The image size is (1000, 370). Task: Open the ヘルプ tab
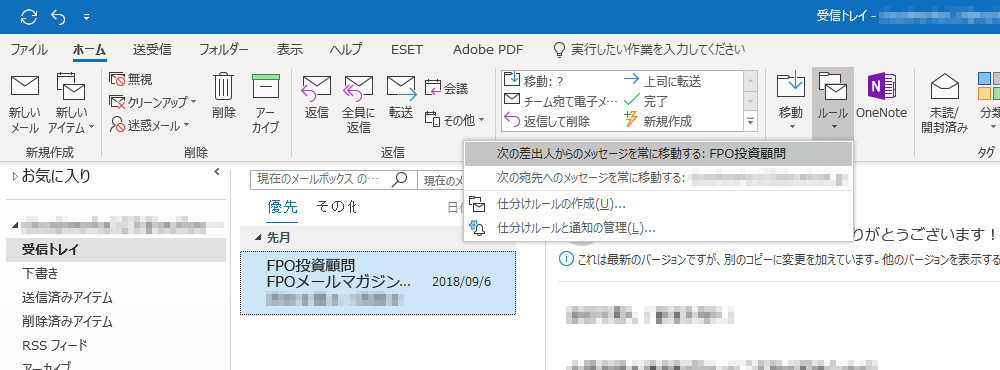(x=346, y=49)
